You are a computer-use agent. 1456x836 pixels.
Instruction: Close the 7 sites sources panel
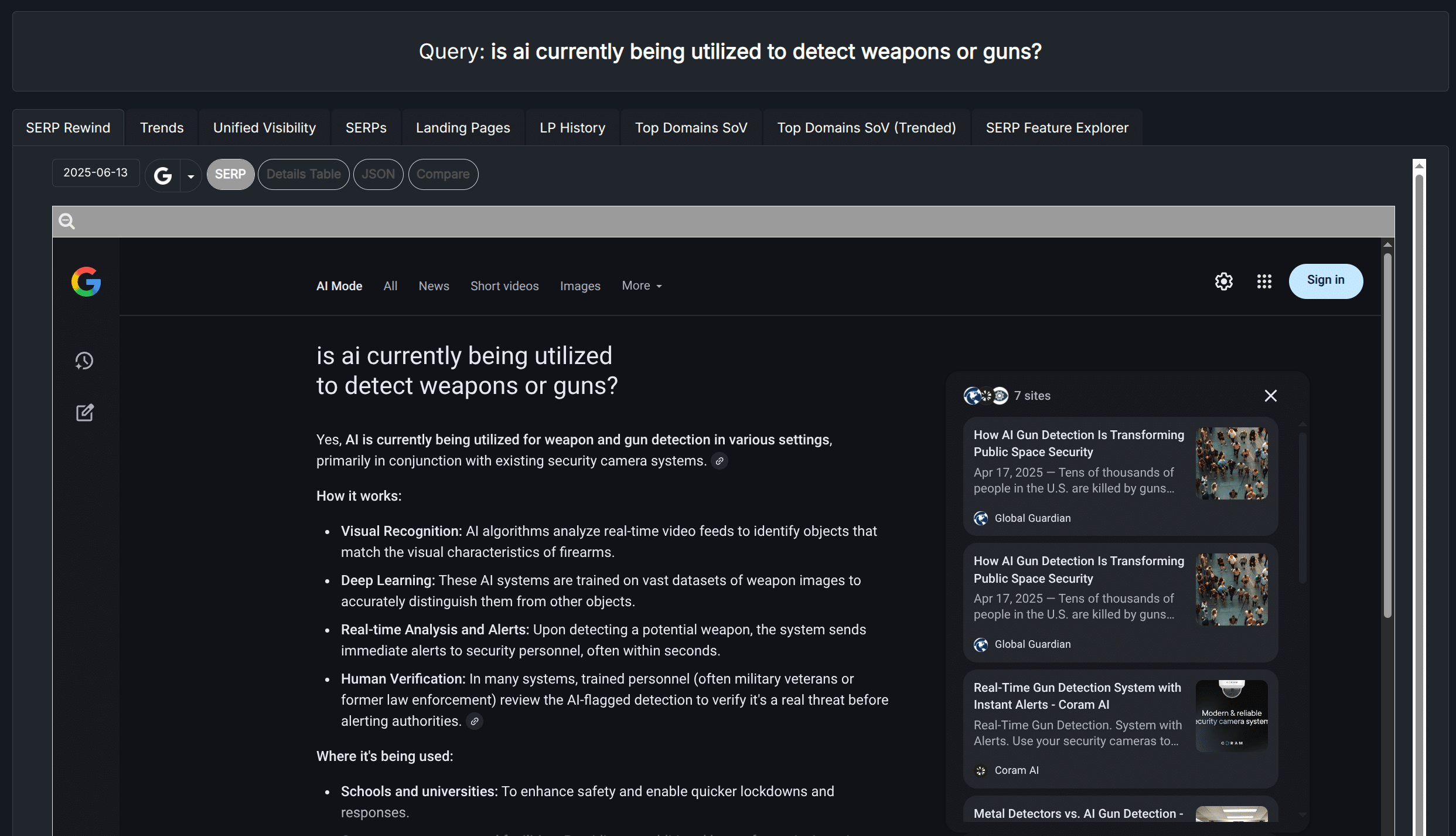(1270, 396)
